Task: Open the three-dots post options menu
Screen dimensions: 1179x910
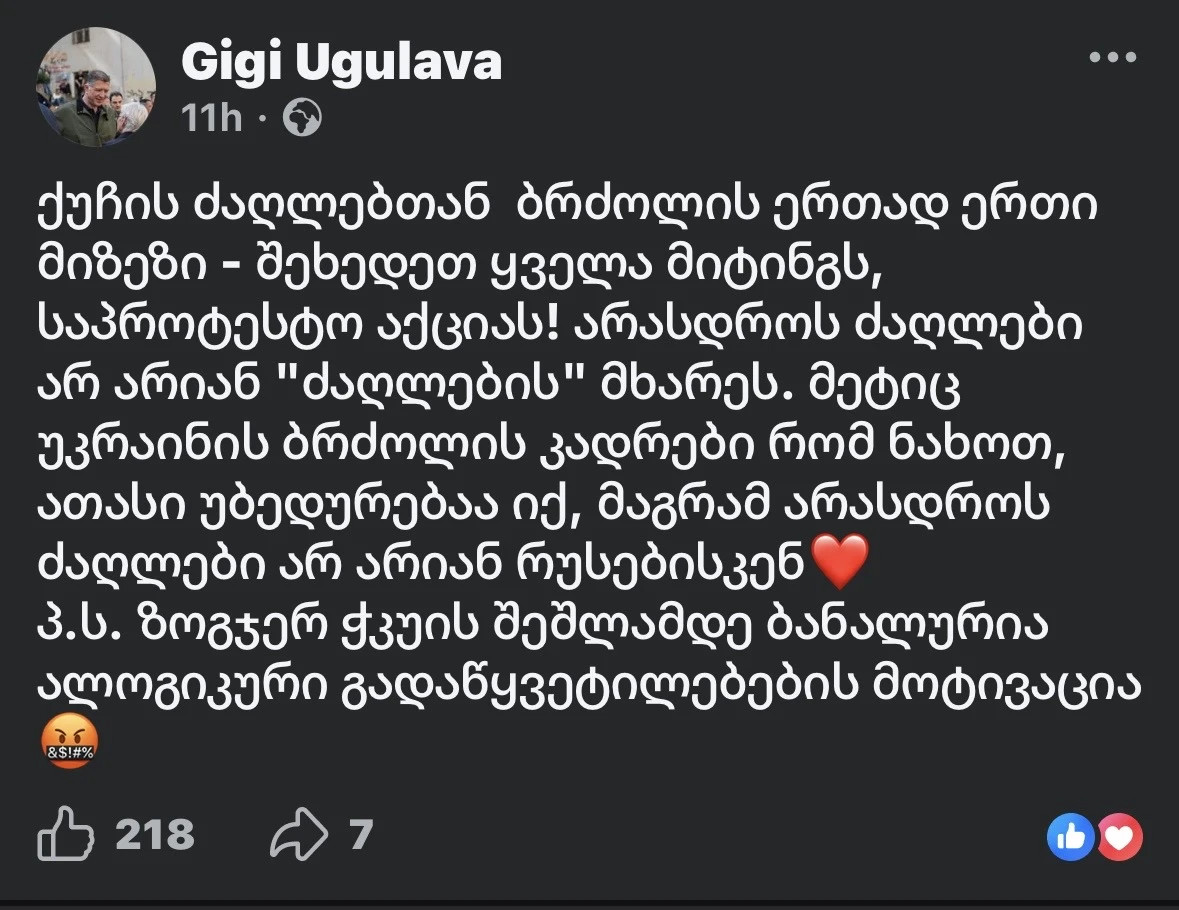Action: point(1113,58)
